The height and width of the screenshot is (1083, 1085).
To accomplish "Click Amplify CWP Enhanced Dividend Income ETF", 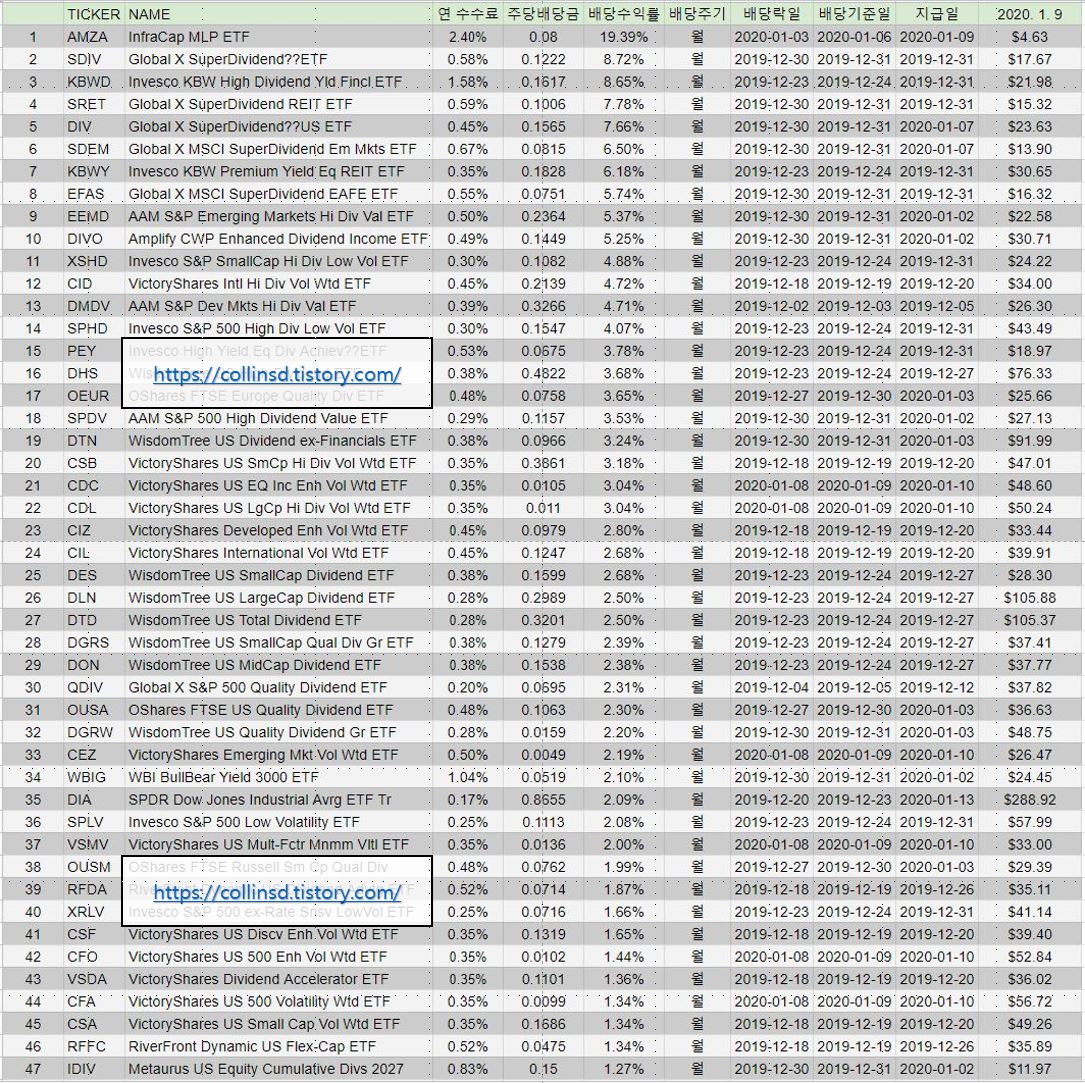I will coord(278,239).
